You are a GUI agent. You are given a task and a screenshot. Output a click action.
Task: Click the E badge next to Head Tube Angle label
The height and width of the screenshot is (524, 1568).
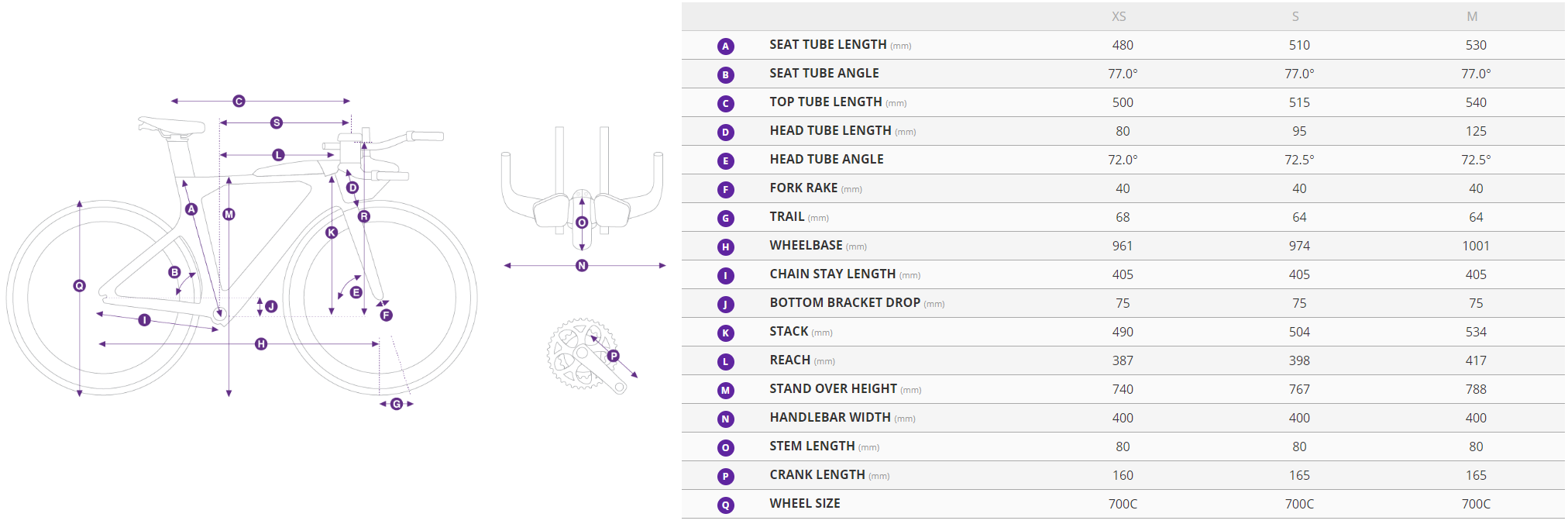tap(725, 160)
